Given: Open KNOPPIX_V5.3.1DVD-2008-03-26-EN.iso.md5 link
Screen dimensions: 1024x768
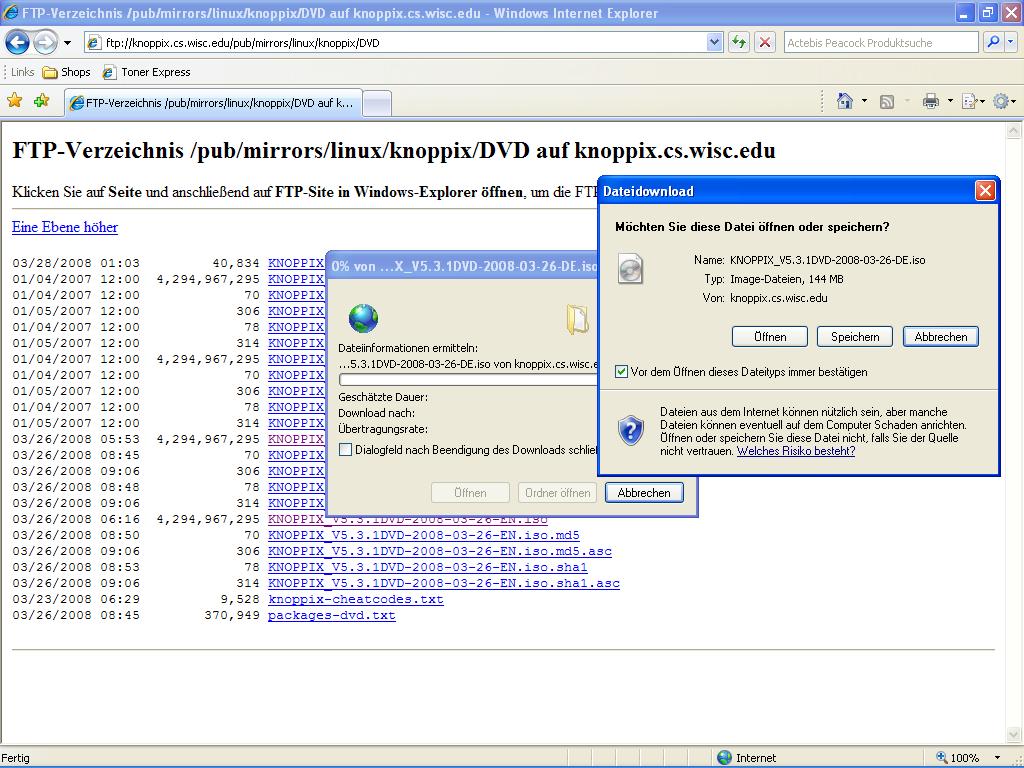Looking at the screenshot, I should tap(424, 536).
